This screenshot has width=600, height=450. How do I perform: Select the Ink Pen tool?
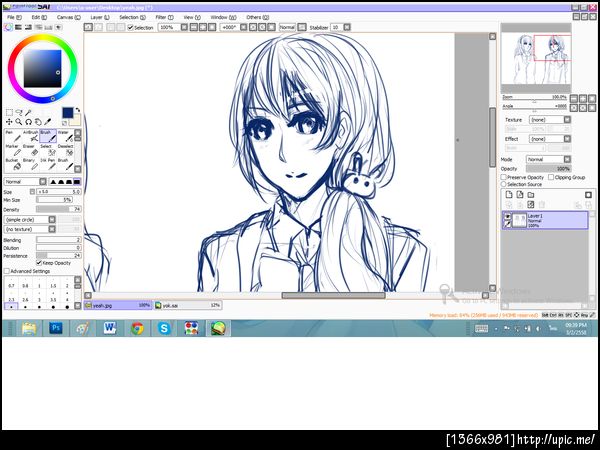(x=48, y=164)
